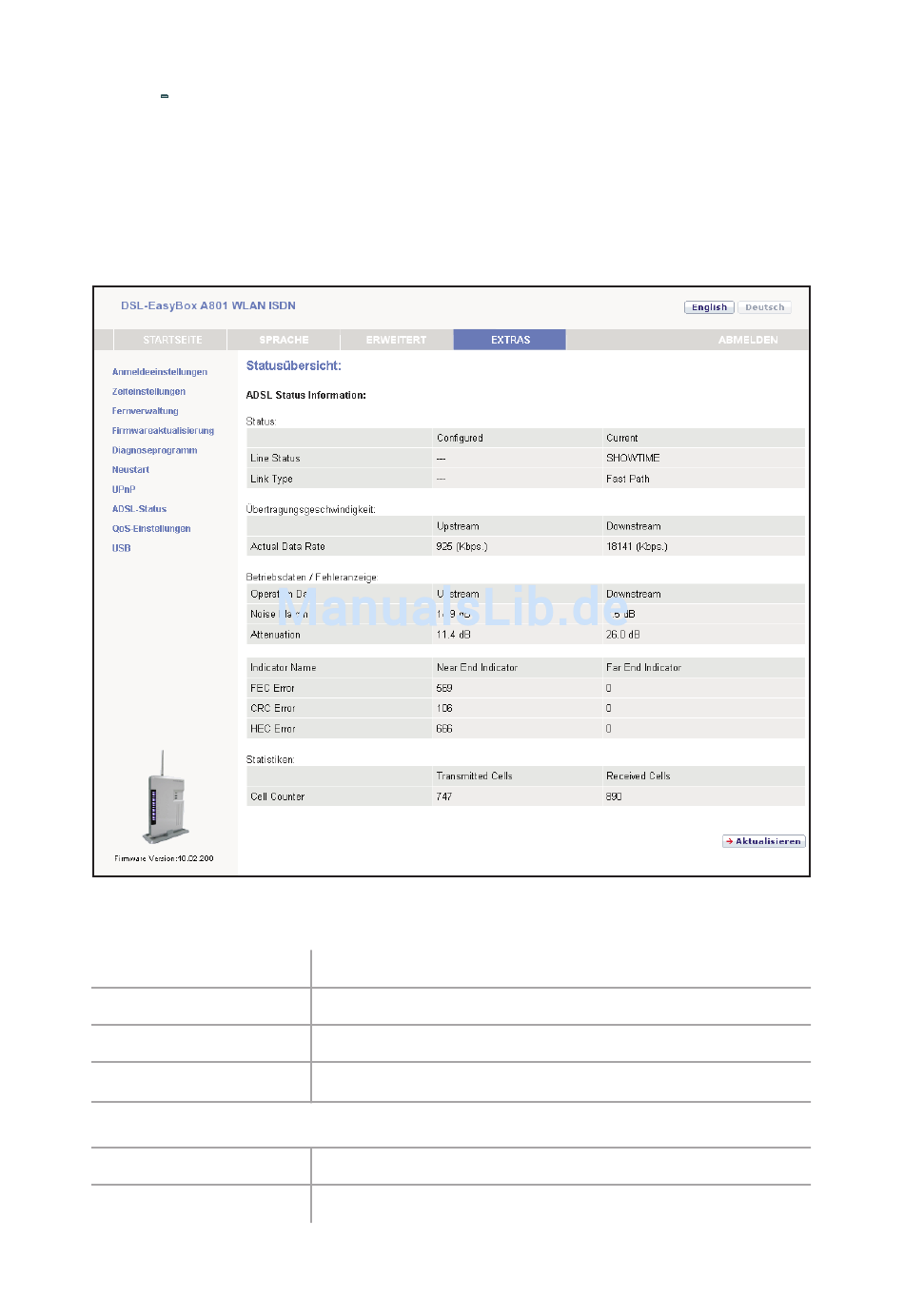Open the STARTSEITE tab

point(171,340)
